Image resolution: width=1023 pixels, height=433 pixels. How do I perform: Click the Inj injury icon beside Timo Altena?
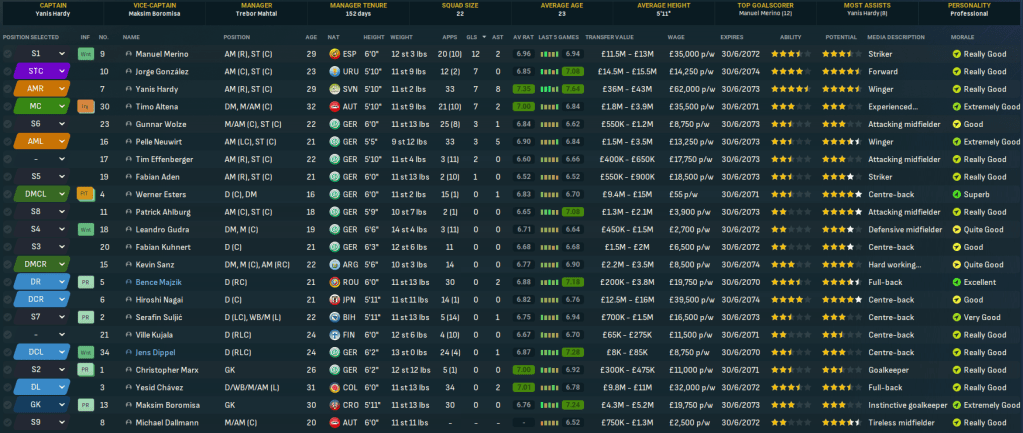coord(85,106)
